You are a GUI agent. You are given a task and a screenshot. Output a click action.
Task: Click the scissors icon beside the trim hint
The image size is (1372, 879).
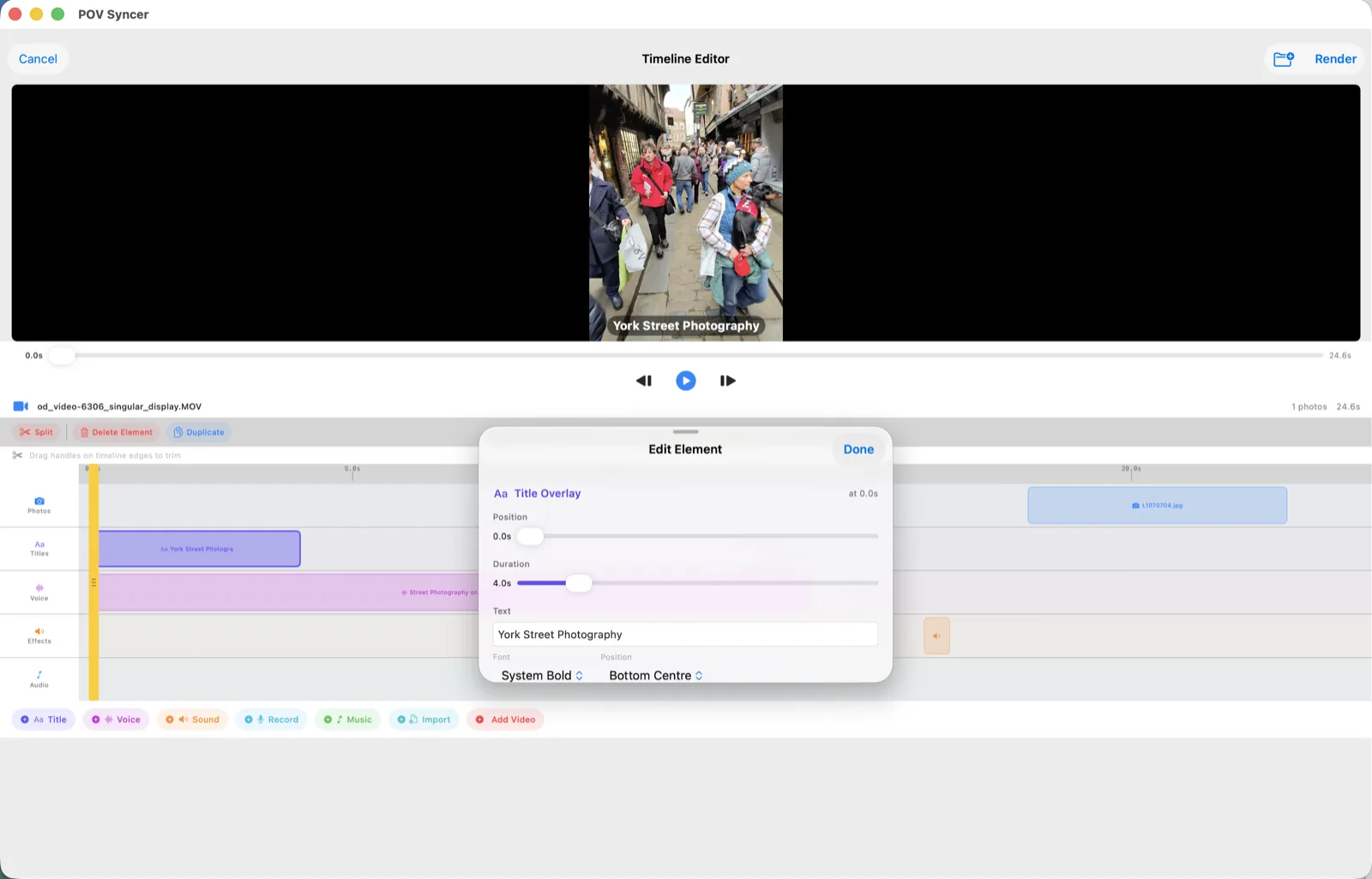tap(17, 455)
